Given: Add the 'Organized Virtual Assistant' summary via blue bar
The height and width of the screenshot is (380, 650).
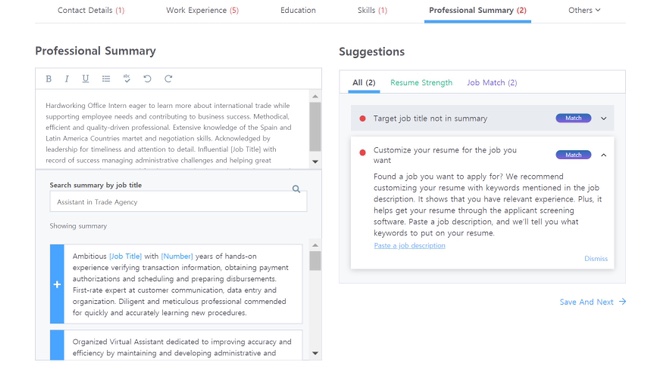Looking at the screenshot, I should 57,345.
